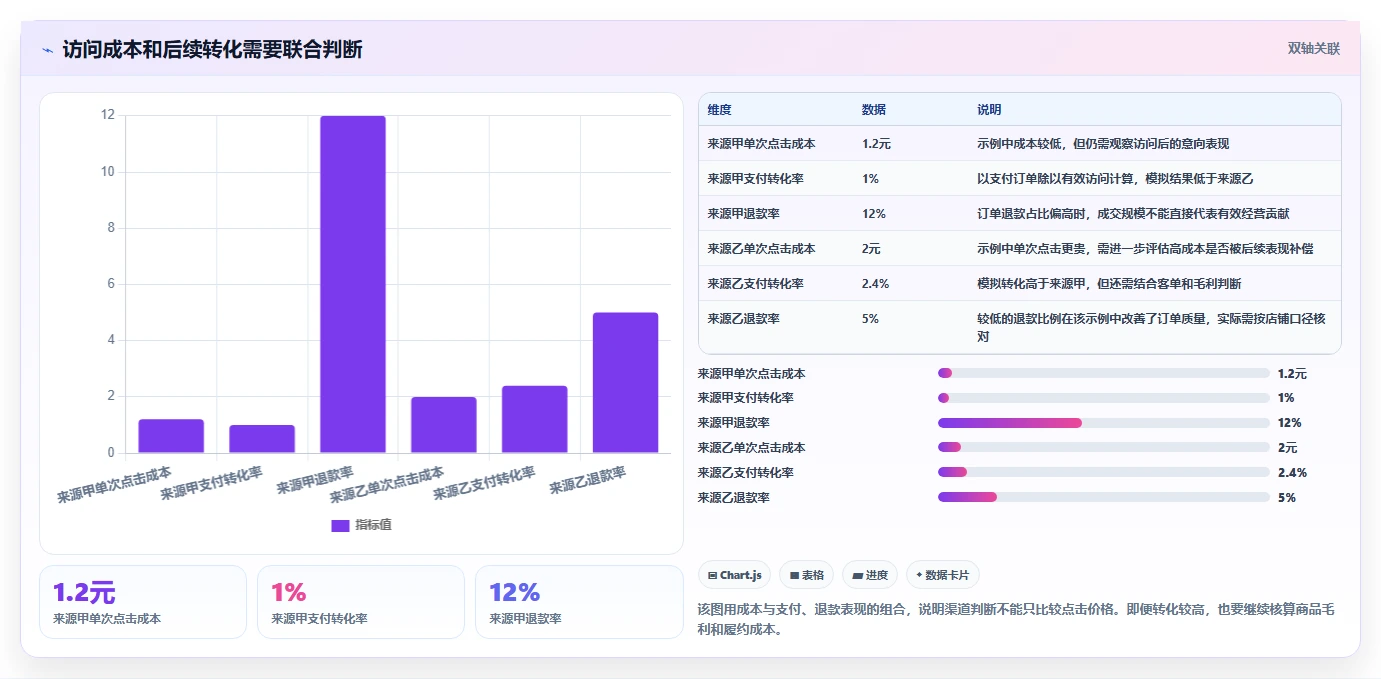1381x679 pixels.
Task: Click the heading 访问成本和后续转化需要联合判断
Action: (x=212, y=49)
